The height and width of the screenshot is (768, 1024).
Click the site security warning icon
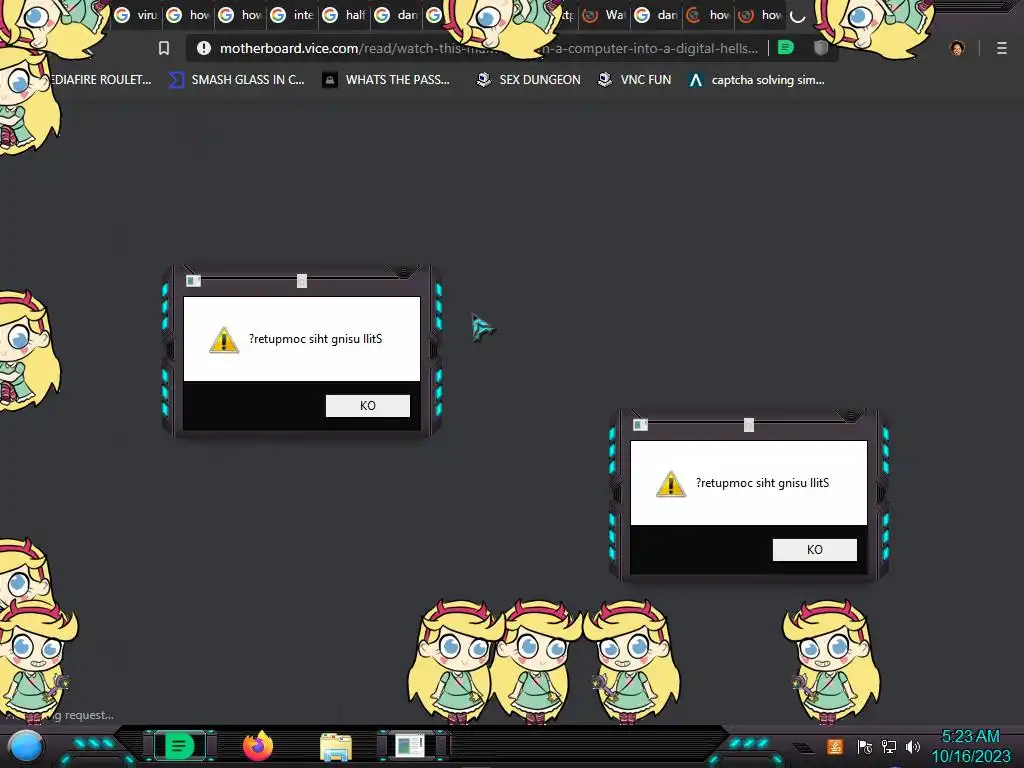tap(204, 48)
